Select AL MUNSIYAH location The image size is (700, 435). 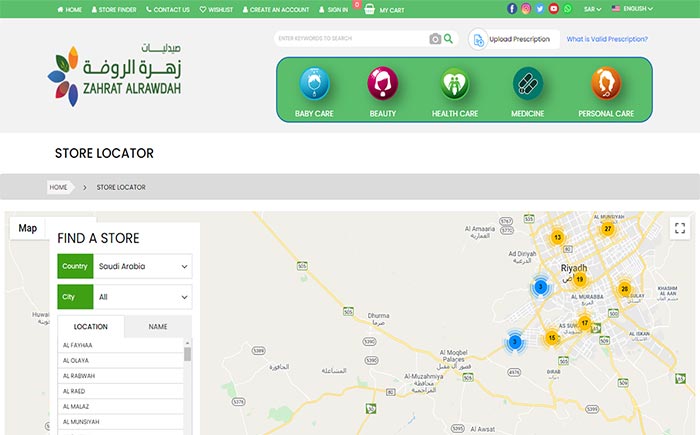pyautogui.click(x=121, y=422)
